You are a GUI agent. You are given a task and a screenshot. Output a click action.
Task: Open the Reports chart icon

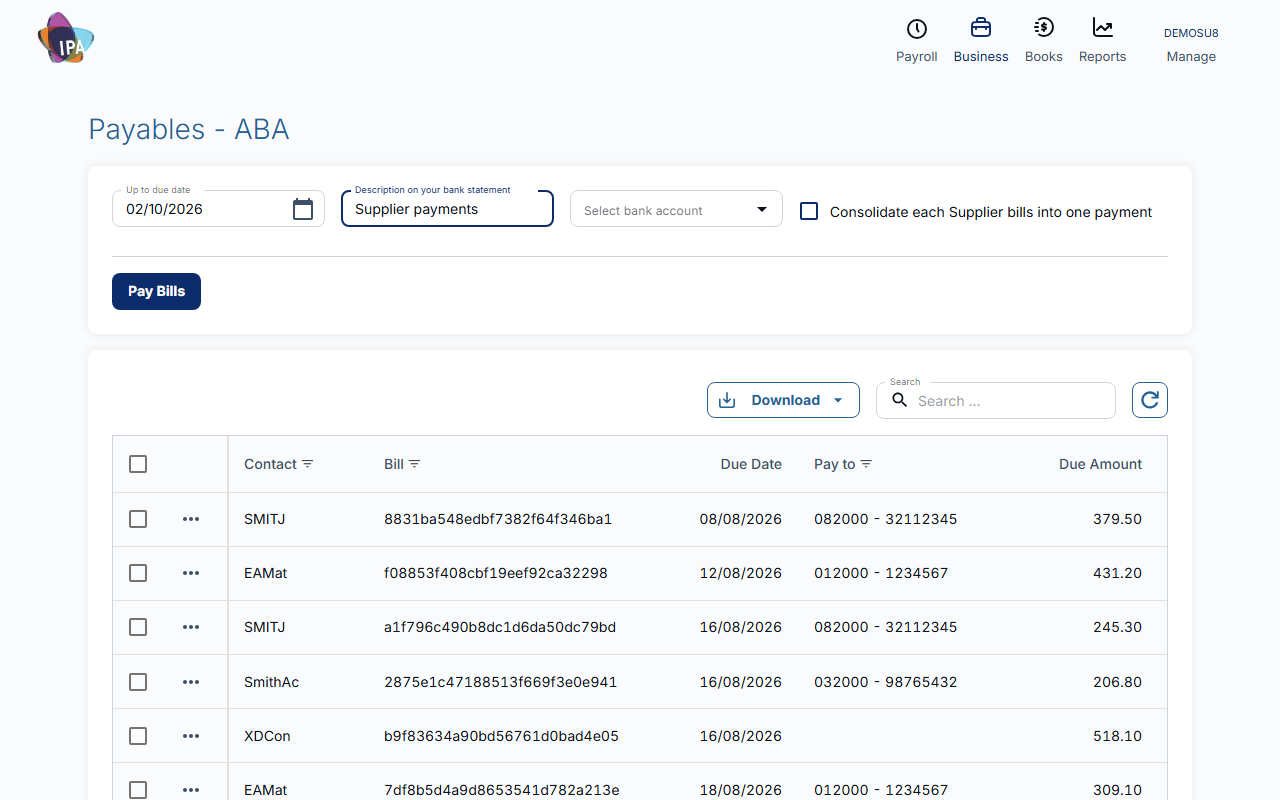1102,28
